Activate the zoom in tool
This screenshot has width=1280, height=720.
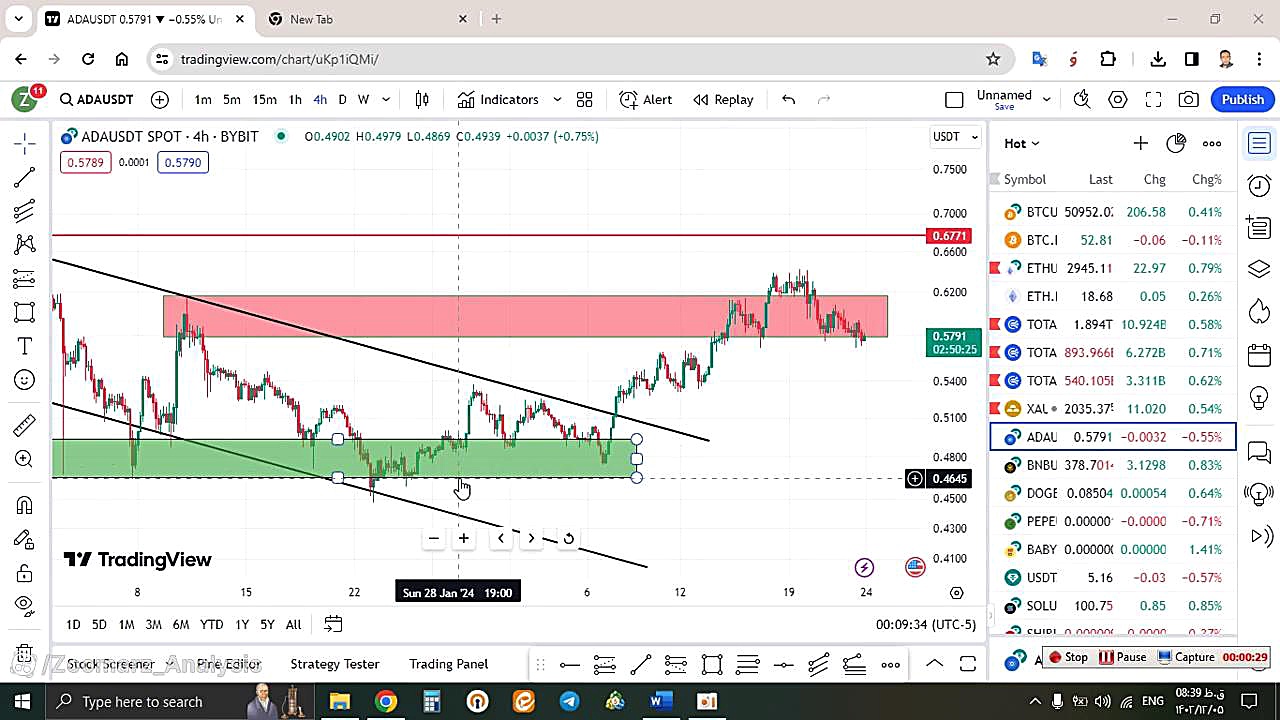click(x=25, y=459)
